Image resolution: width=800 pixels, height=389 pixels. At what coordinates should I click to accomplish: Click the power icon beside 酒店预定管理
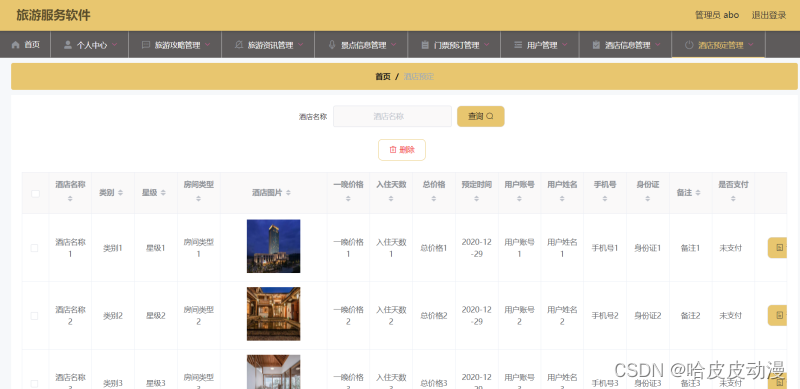(689, 45)
